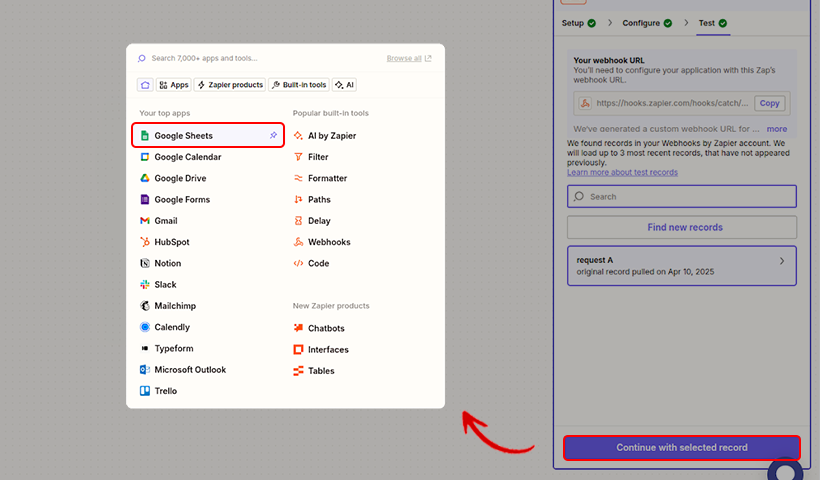Expand request A record chevron
Screen dimensions: 820x480
click(782, 261)
